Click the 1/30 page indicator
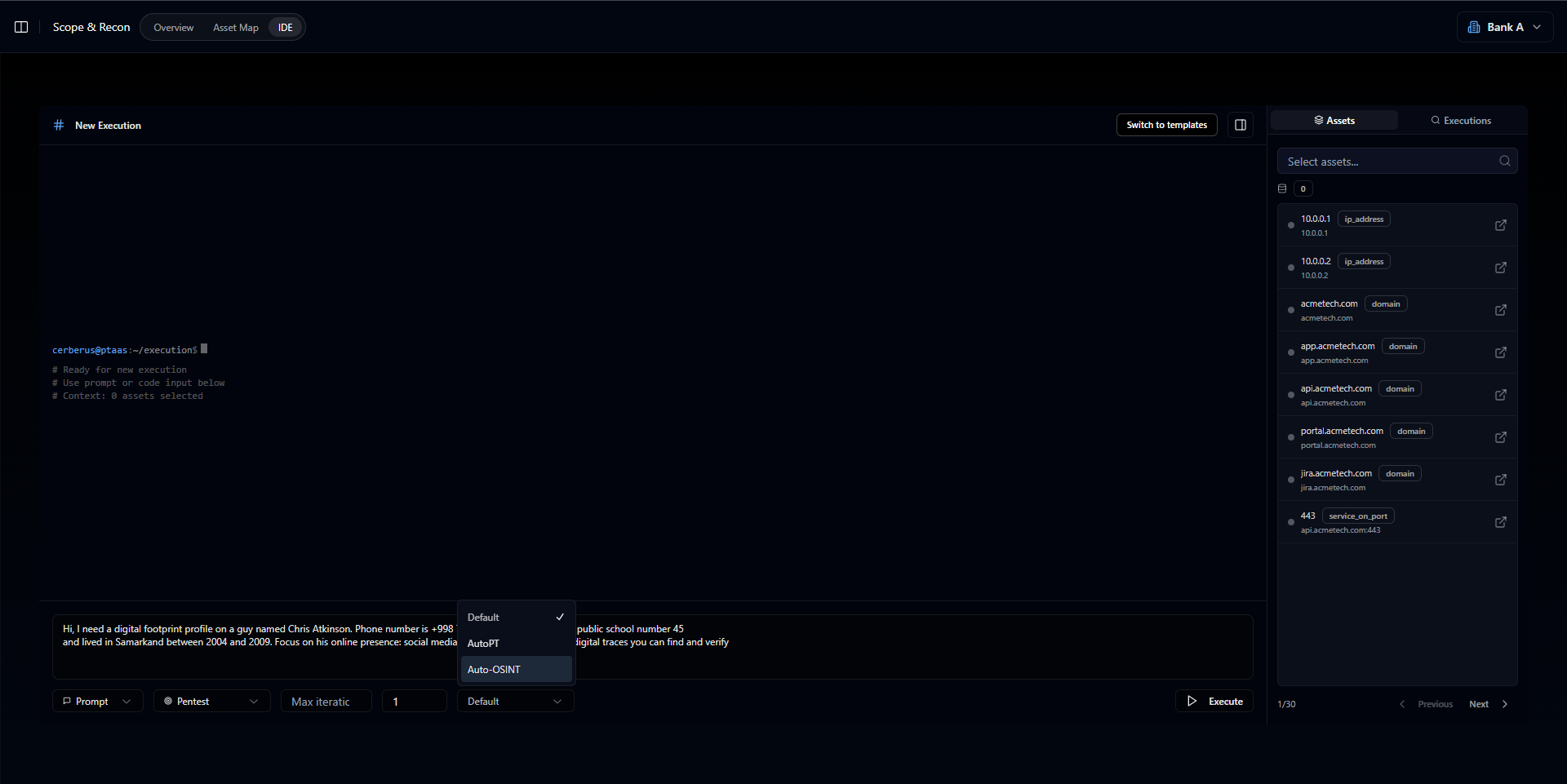 coord(1286,704)
